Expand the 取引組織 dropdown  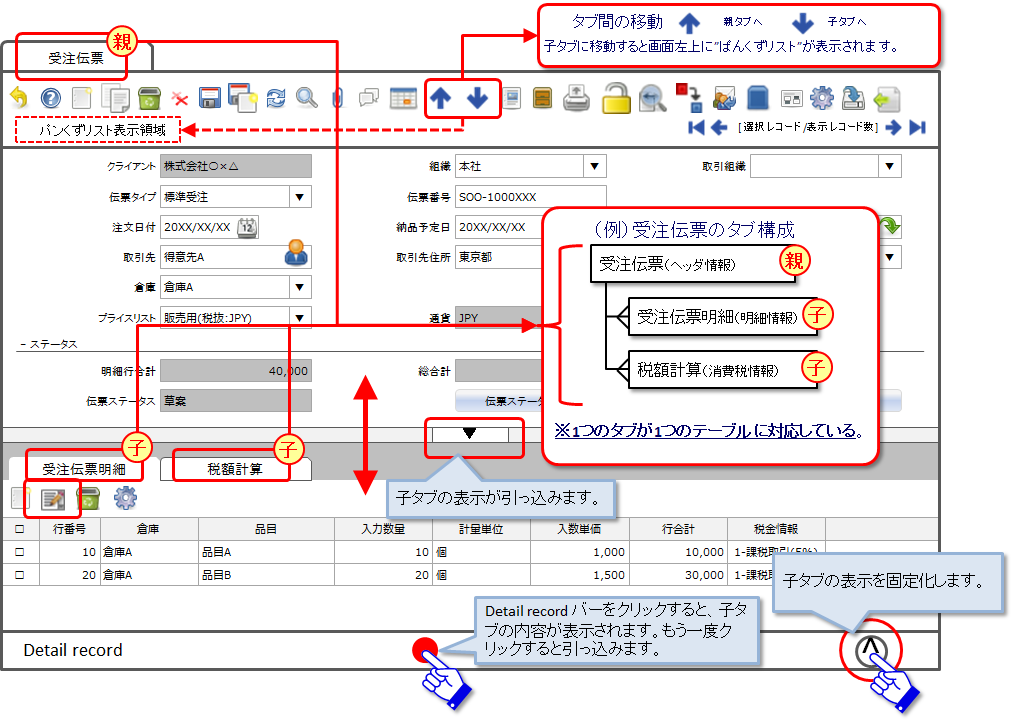(x=890, y=166)
